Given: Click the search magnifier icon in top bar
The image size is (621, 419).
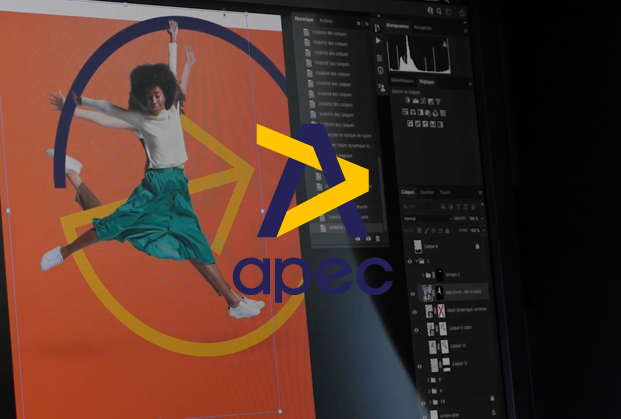Looking at the screenshot, I should click(439, 11).
